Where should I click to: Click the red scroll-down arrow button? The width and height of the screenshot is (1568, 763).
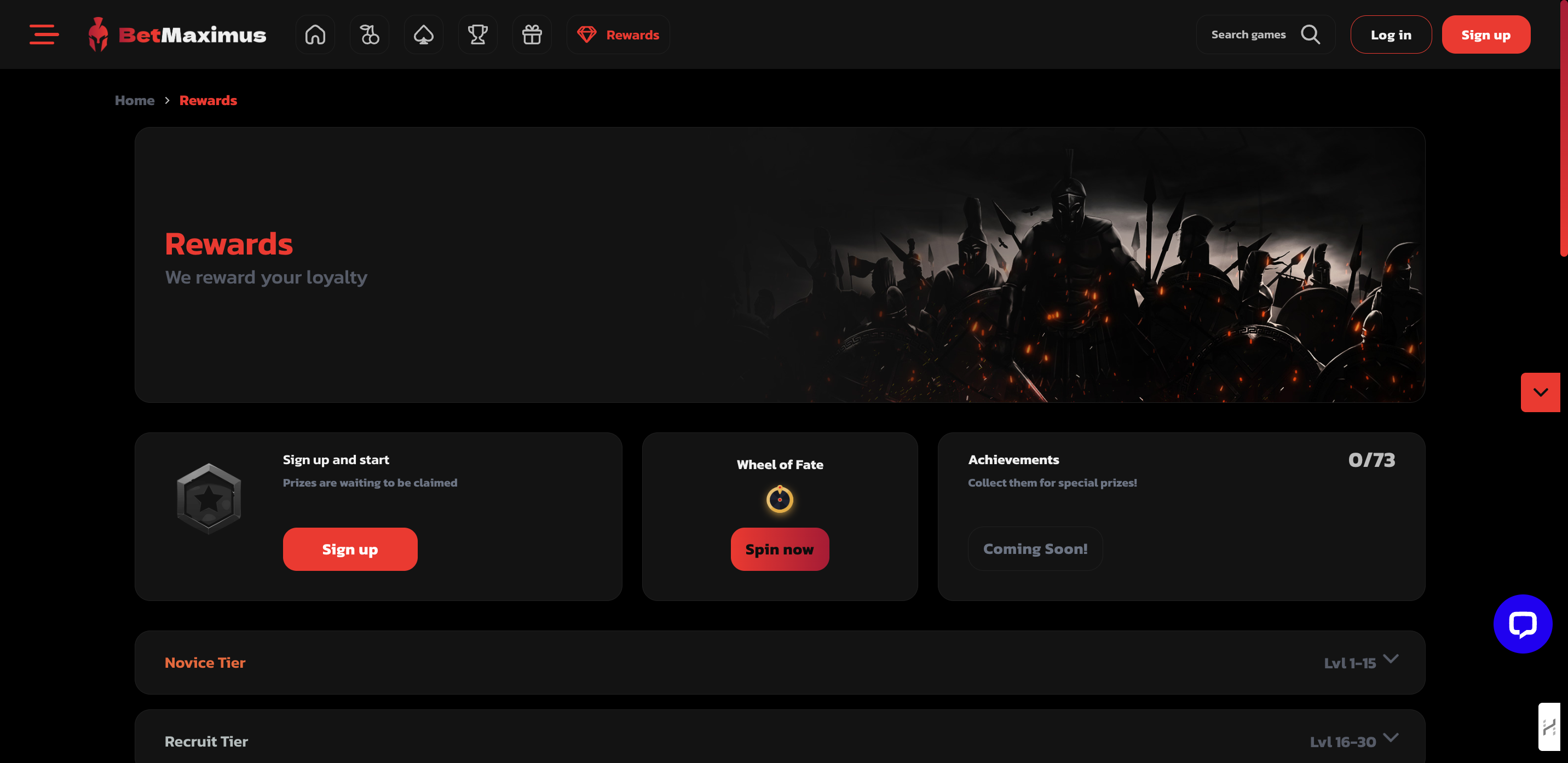tap(1540, 392)
